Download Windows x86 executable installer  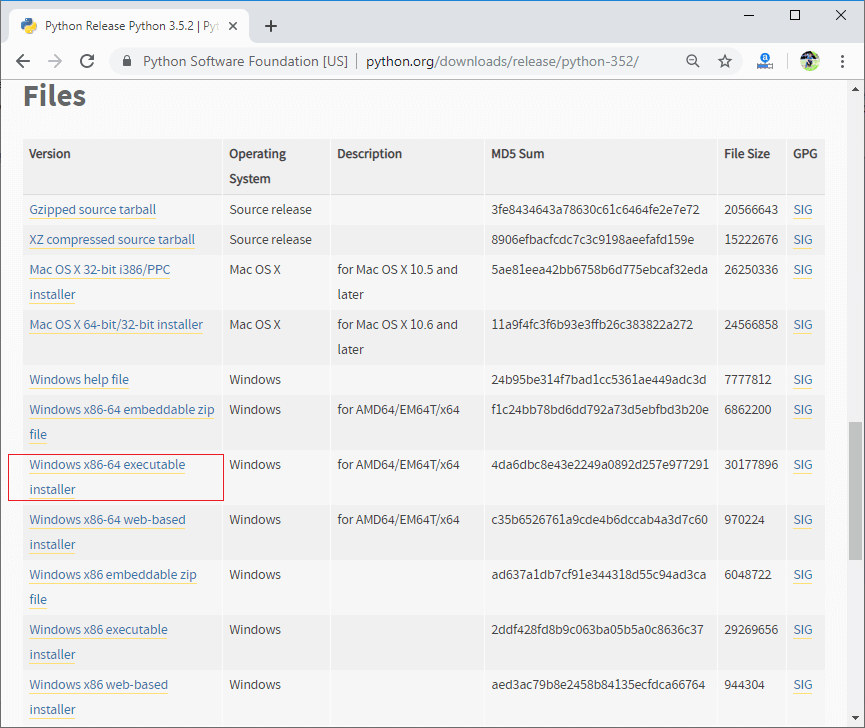pos(98,642)
